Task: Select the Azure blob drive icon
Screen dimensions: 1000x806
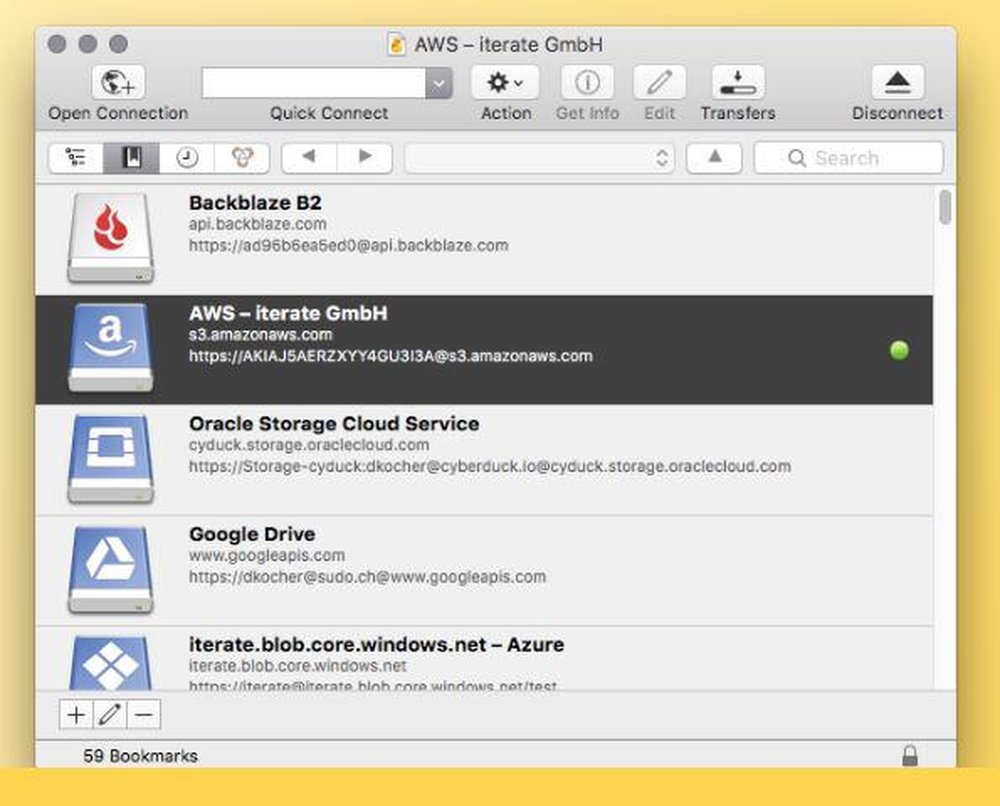Action: click(111, 663)
